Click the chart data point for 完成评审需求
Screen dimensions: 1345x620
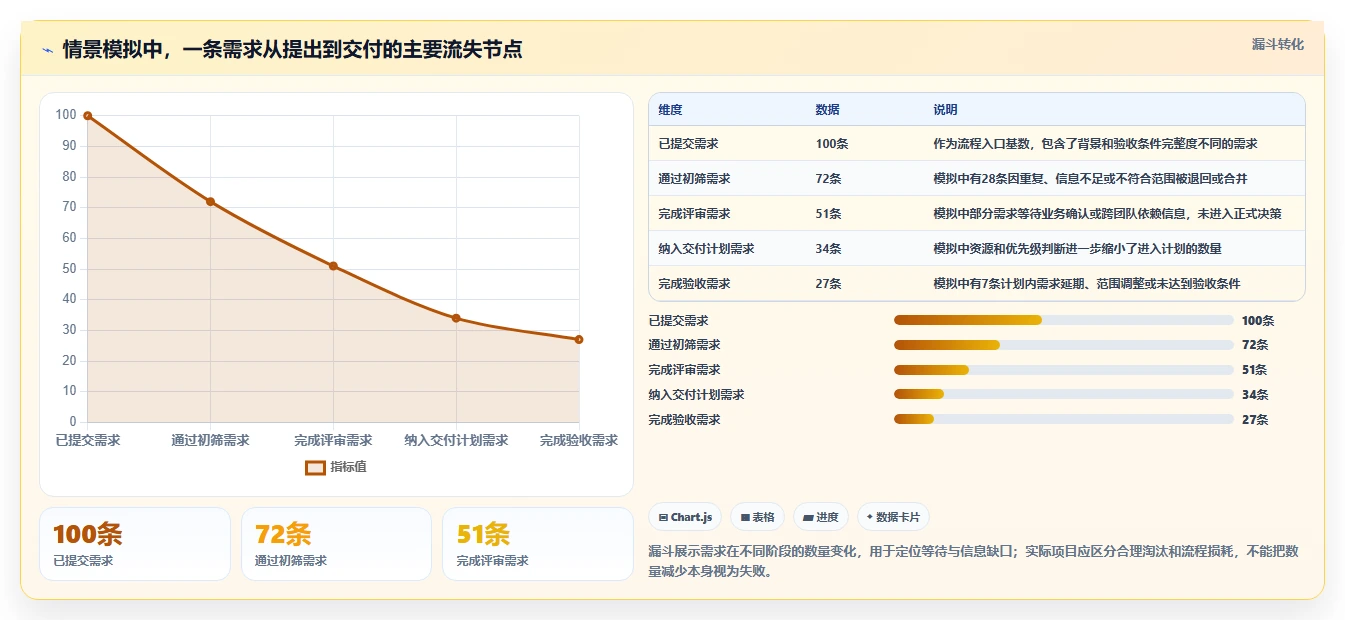[x=333, y=266]
